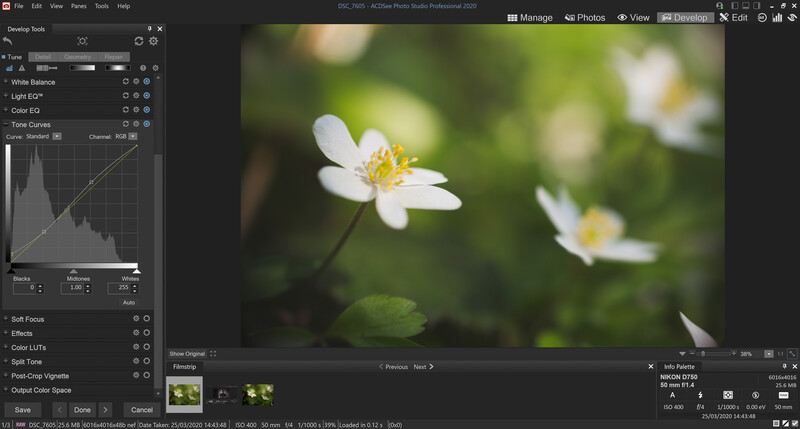Open Soft Focus settings gear

click(x=136, y=318)
